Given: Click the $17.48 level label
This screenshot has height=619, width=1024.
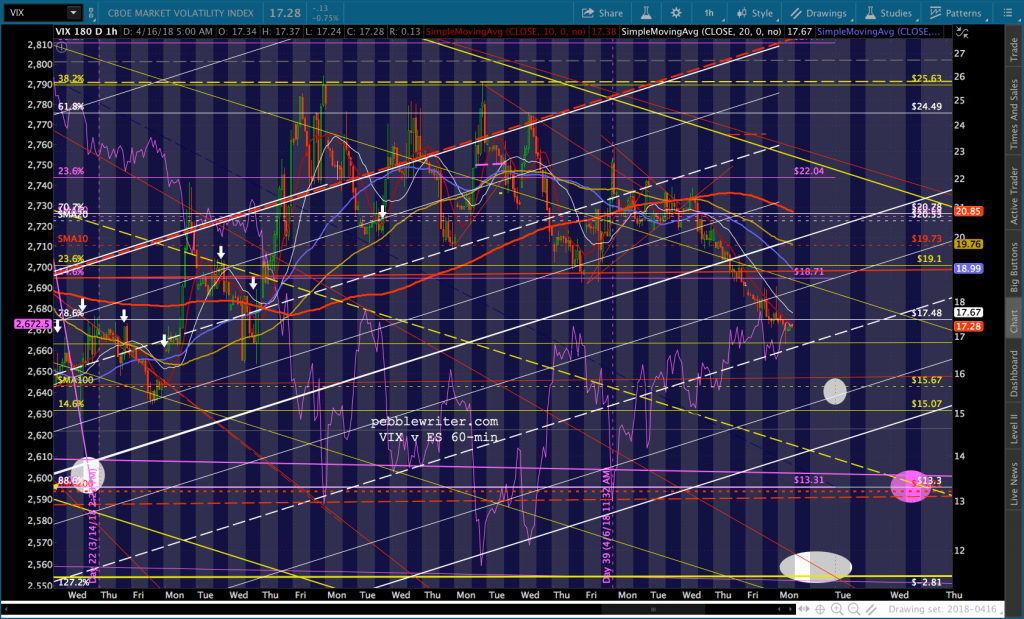Looking at the screenshot, I should click(x=927, y=313).
